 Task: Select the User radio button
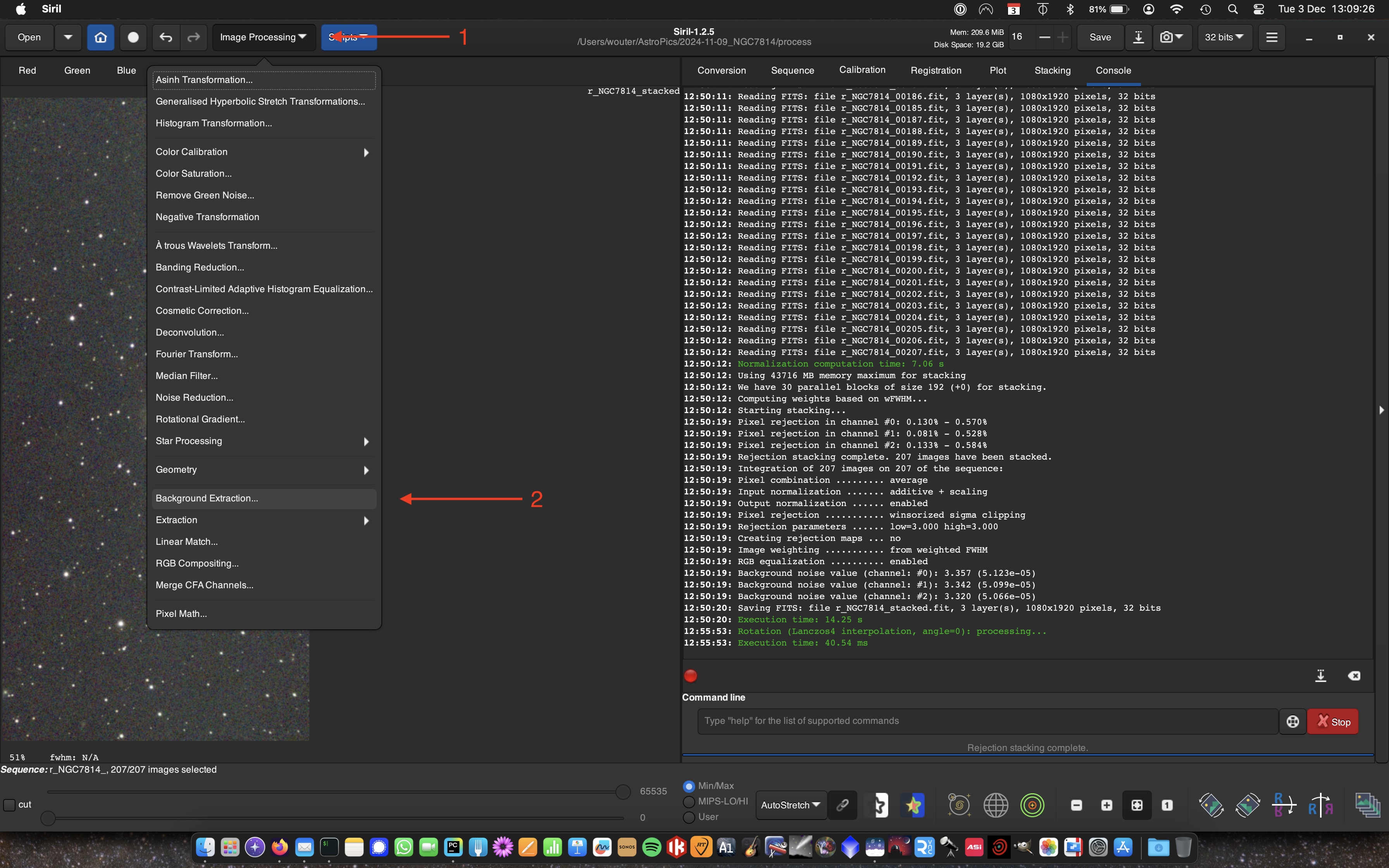coord(689,817)
